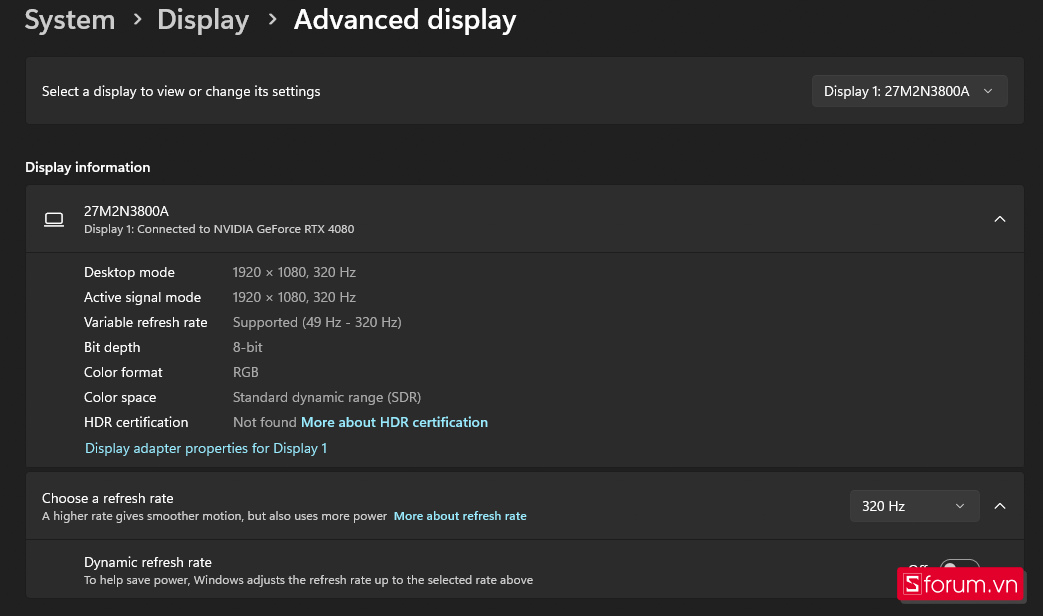Collapse the Choose a refresh rate section
Image resolution: width=1043 pixels, height=616 pixels.
click(x=999, y=506)
